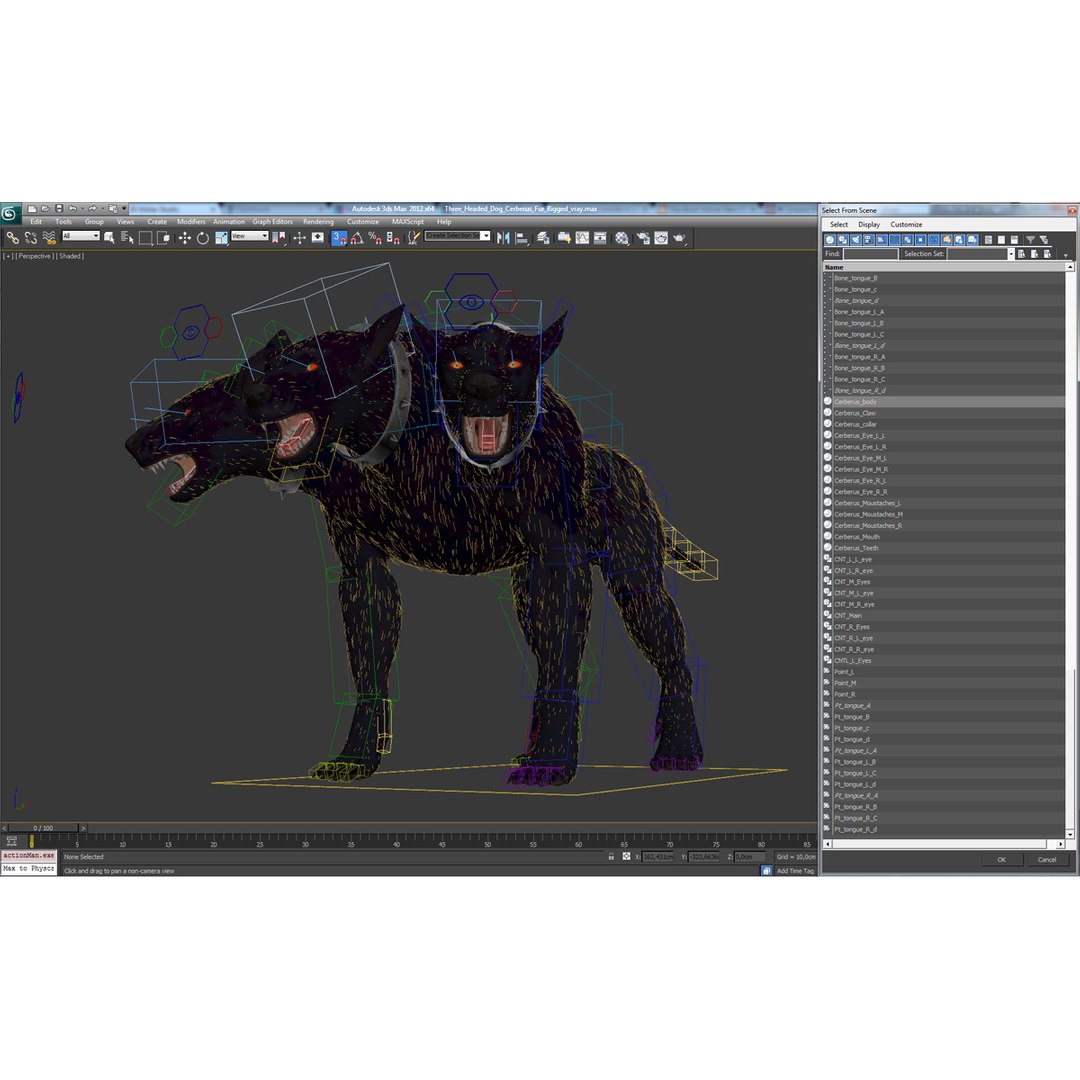
Task: Select the Select and Link tool
Action: point(12,238)
